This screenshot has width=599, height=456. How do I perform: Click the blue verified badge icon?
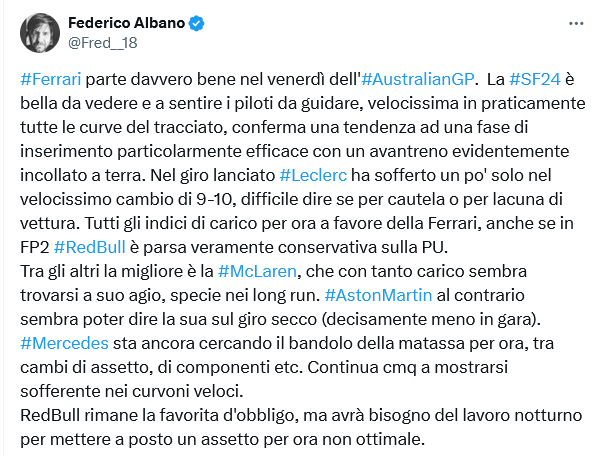(197, 23)
